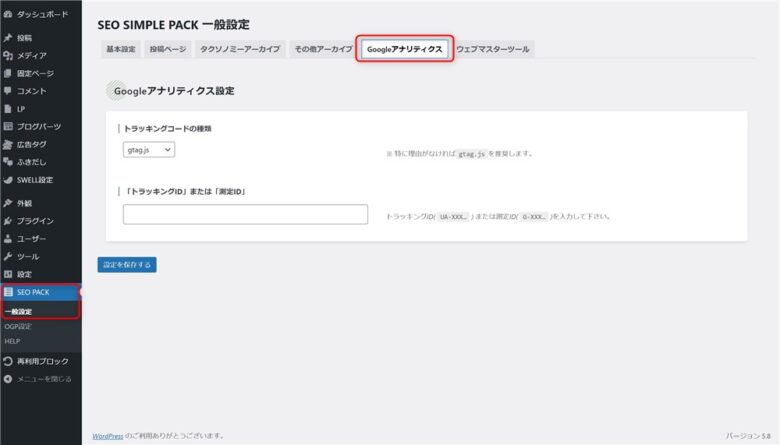Screen dimensions: 780x445
Task: Go to 固定ページ menu label
Action: pyautogui.click(x=35, y=74)
